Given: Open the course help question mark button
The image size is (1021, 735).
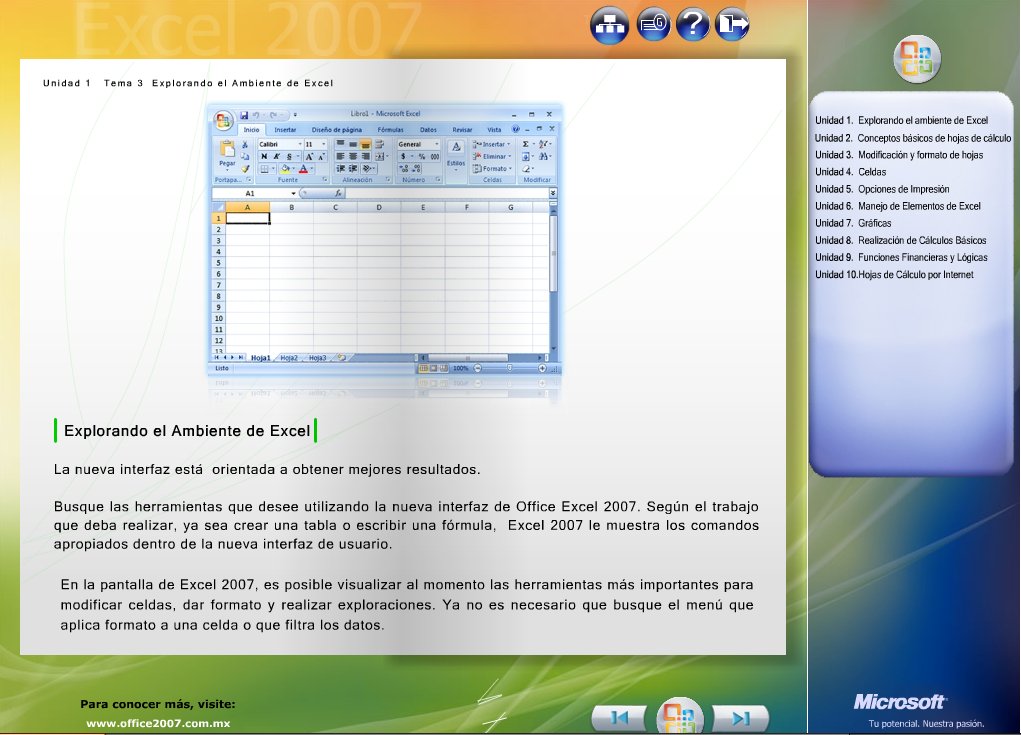Looking at the screenshot, I should click(x=693, y=25).
